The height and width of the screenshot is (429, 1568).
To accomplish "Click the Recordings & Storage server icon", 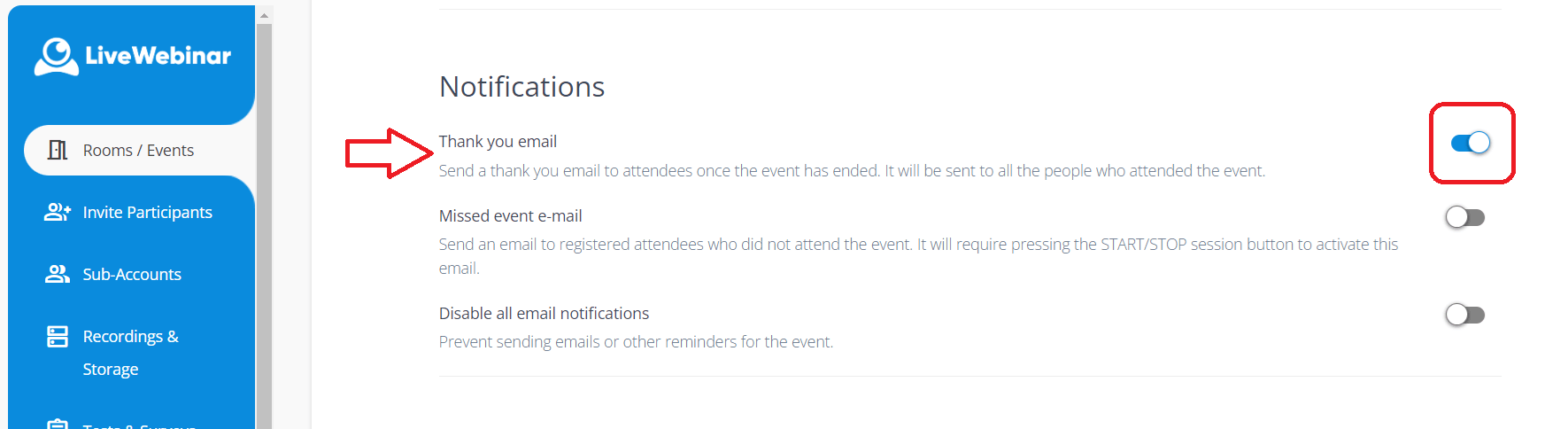I will coord(58,337).
